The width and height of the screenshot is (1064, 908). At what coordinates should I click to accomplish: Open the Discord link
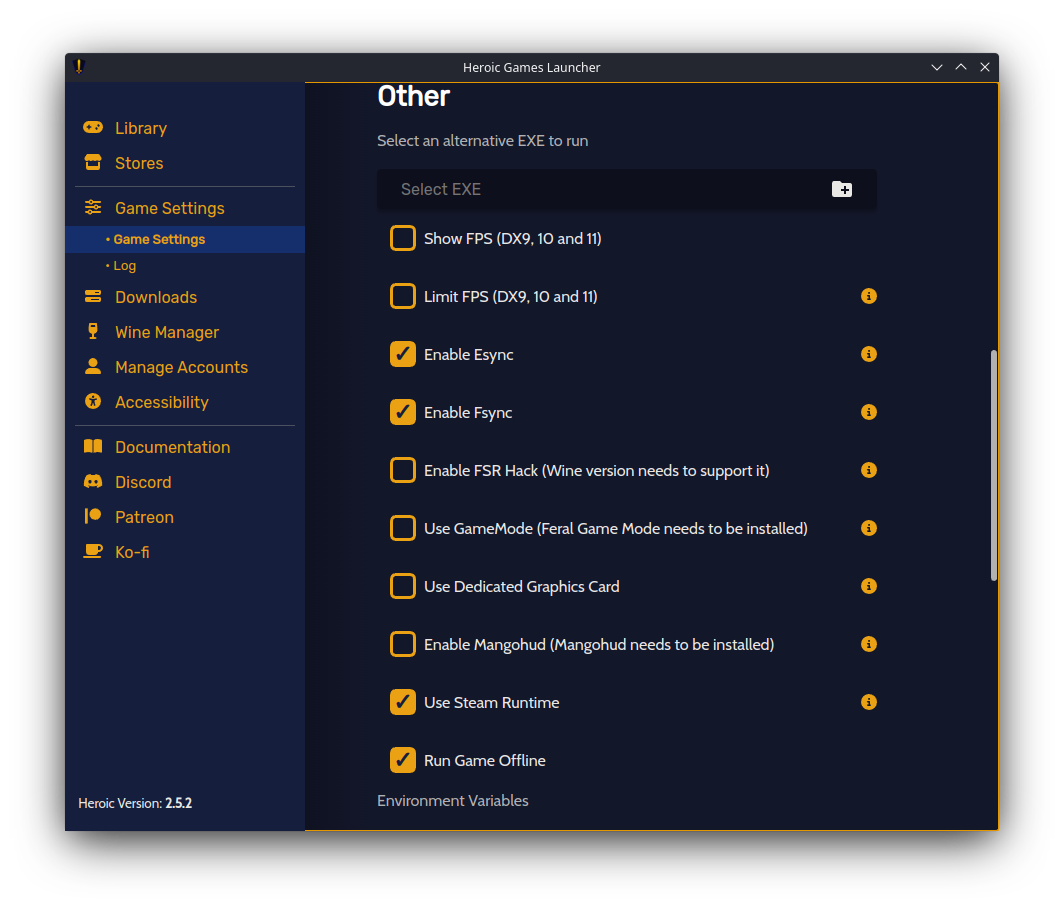pyautogui.click(x=143, y=482)
